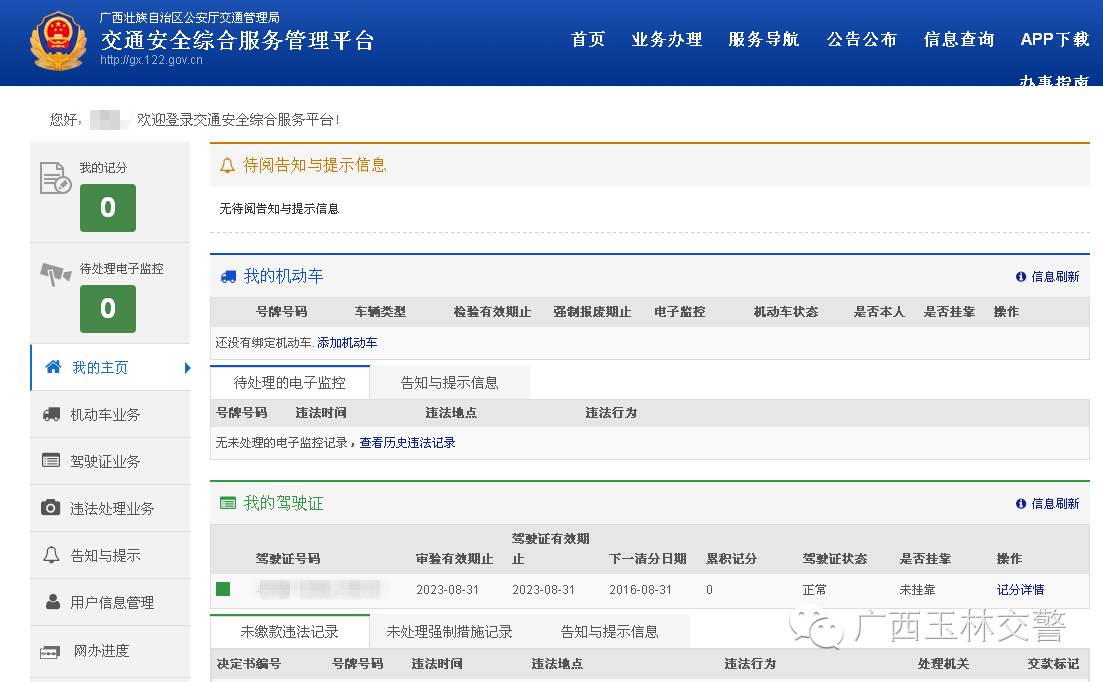This screenshot has width=1103, height=682.
Task: Open 业务办理 in the top menu
Action: pos(666,39)
